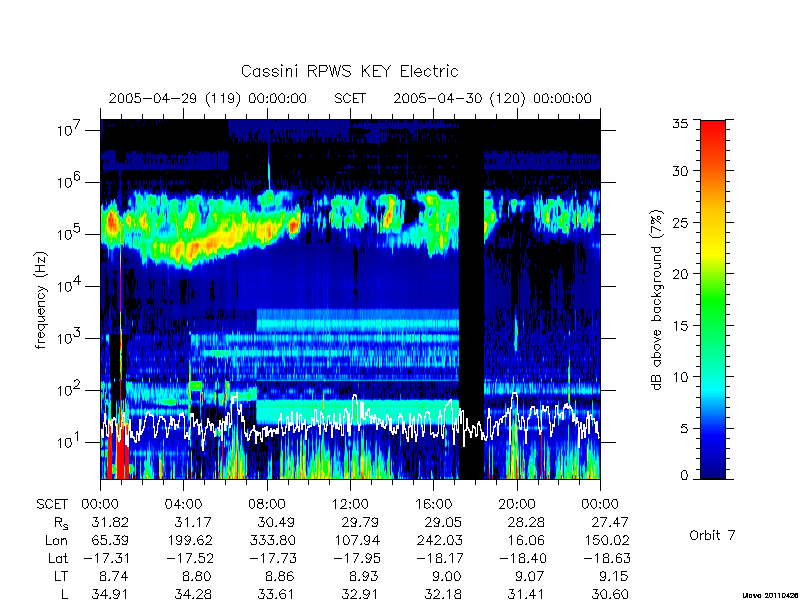Click the Lon value 242.03
The height and width of the screenshot is (600, 800).
pyautogui.click(x=439, y=540)
